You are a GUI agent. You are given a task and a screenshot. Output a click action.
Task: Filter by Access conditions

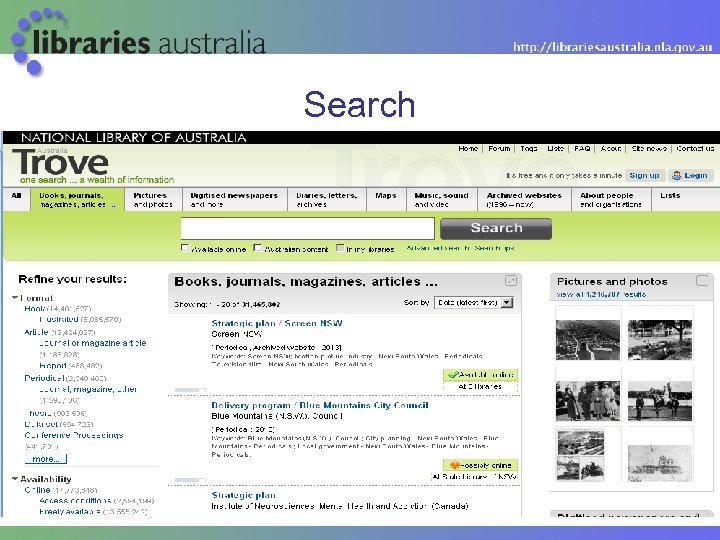75,501
